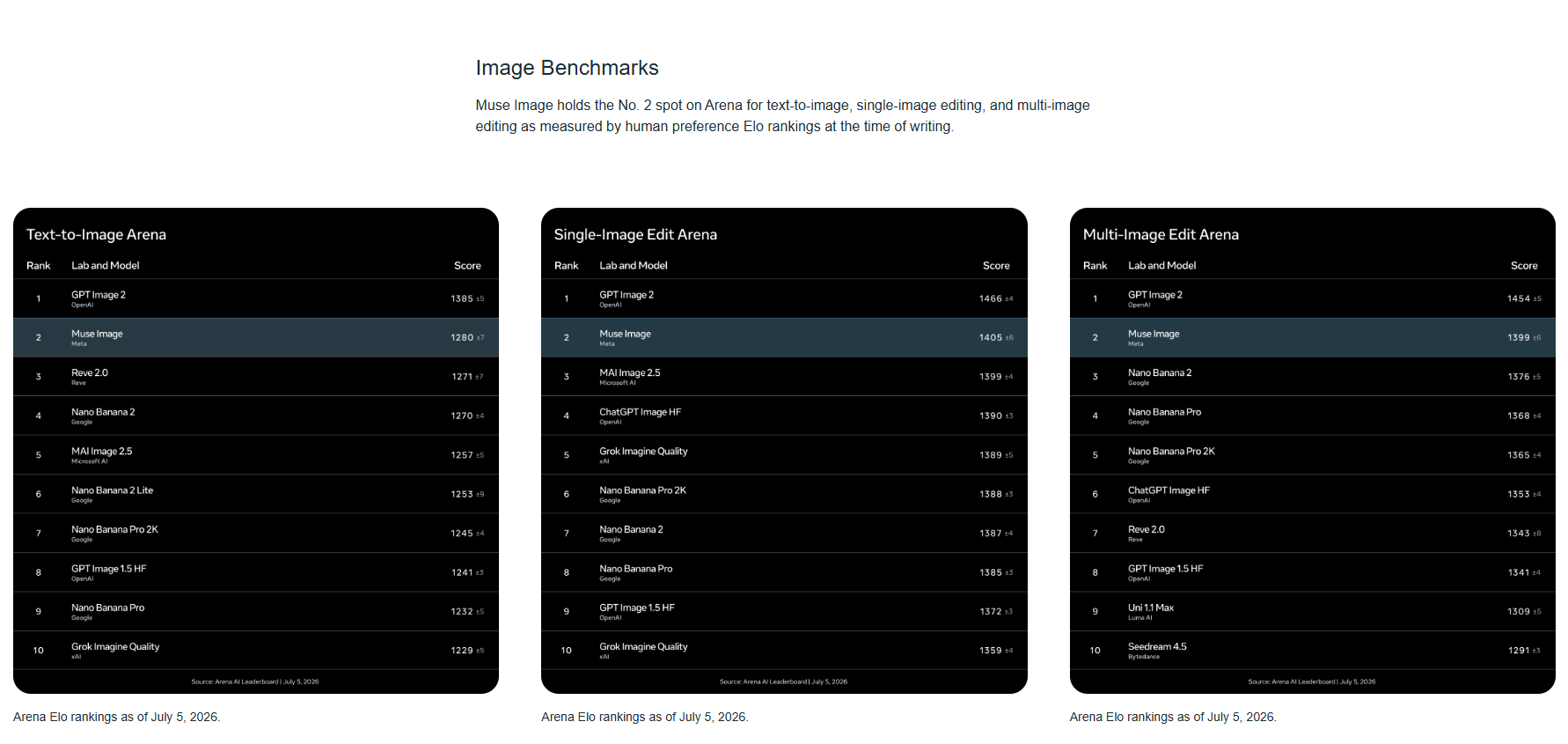This screenshot has height=744, width=1568.
Task: Click the score 1372 in Single-Image Edit Arena
Action: point(991,611)
